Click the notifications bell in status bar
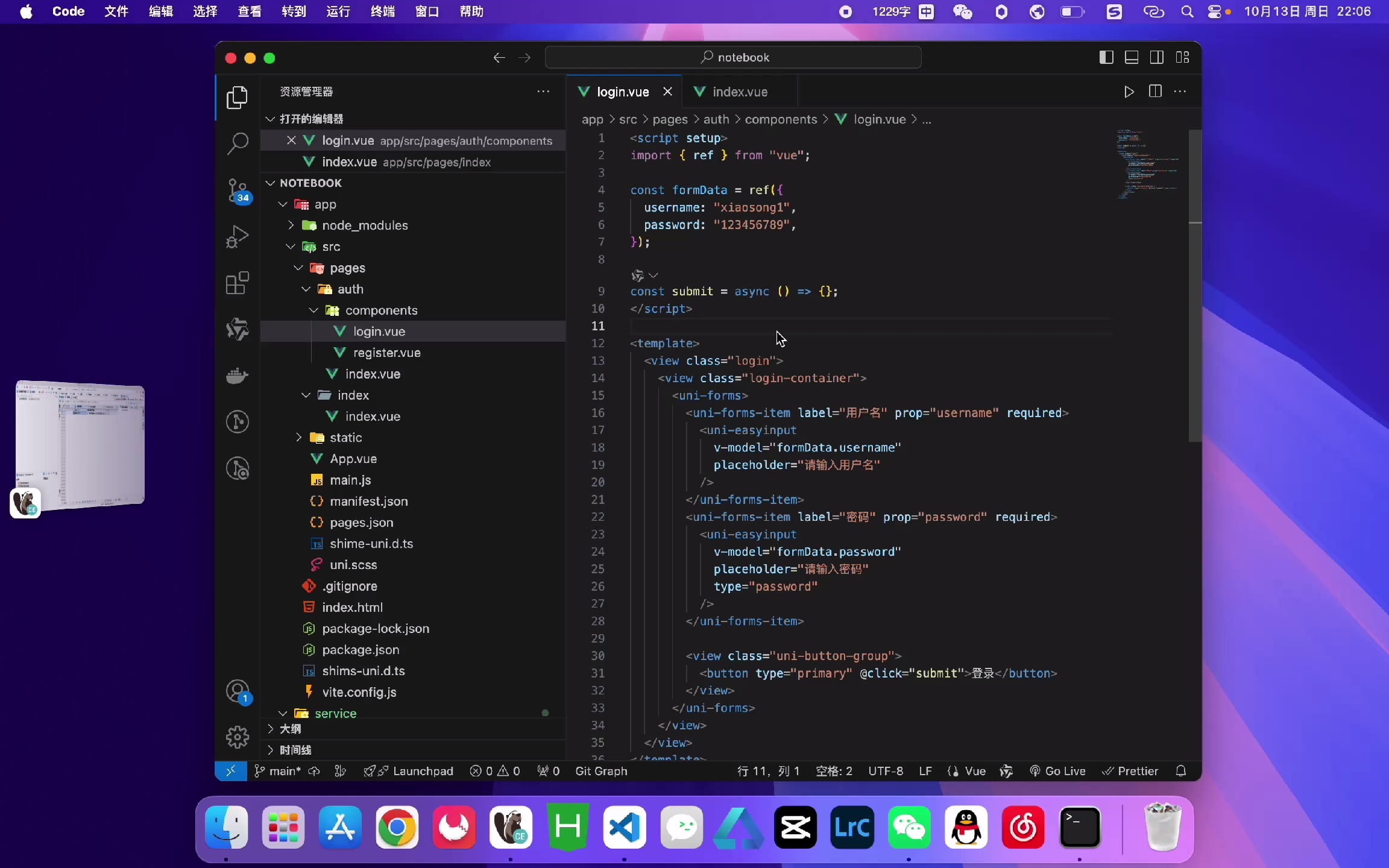Image resolution: width=1389 pixels, height=868 pixels. click(x=1181, y=772)
